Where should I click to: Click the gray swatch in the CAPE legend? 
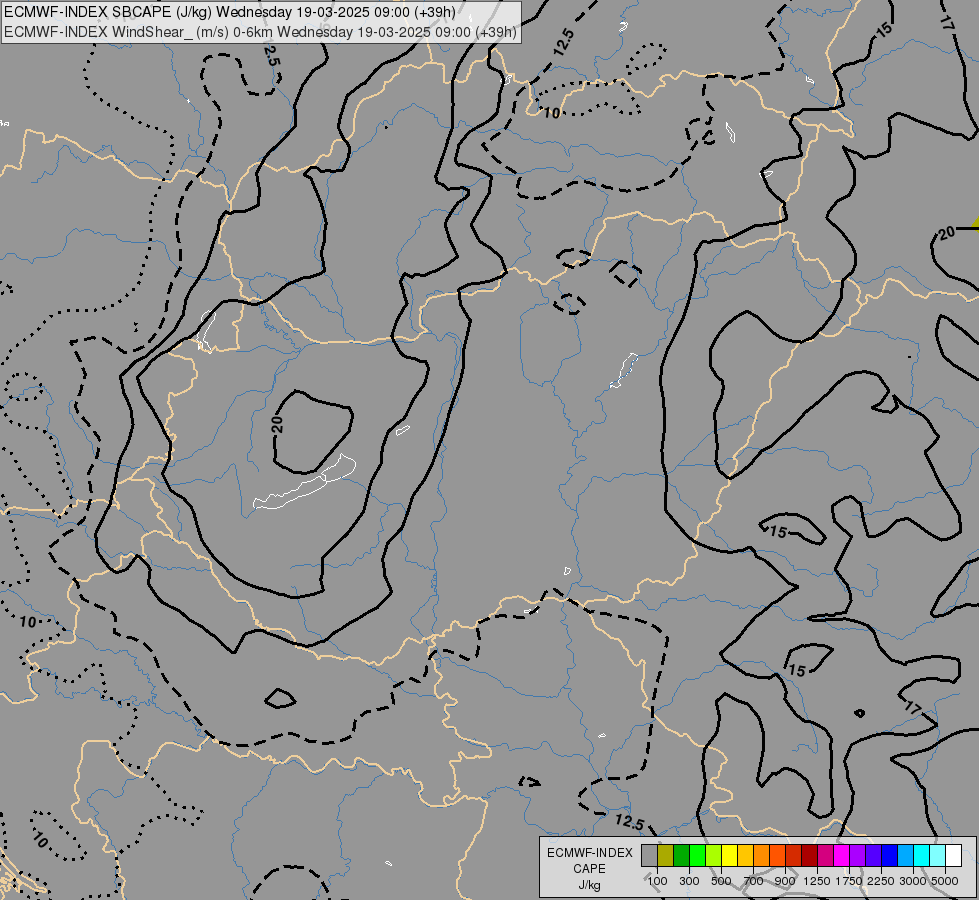[x=649, y=856]
